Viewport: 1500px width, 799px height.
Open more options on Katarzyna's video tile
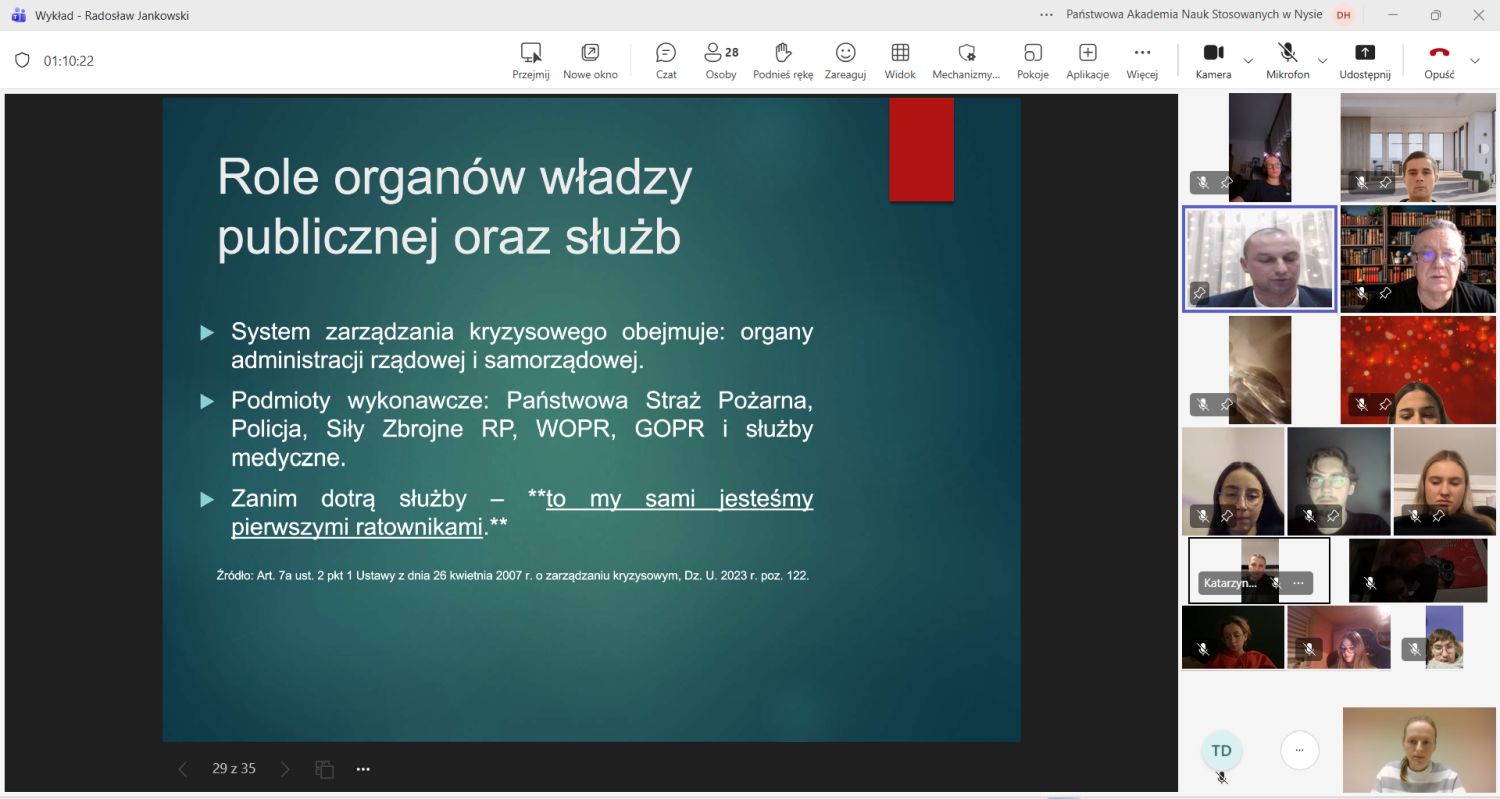[1298, 582]
